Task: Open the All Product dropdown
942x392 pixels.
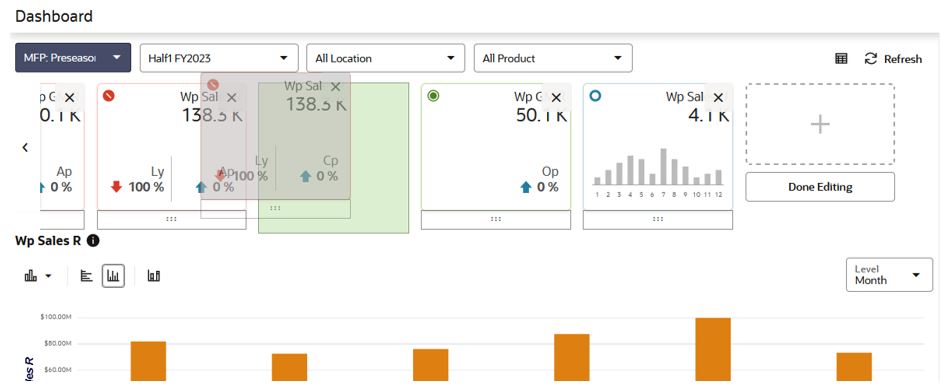Action: pyautogui.click(x=553, y=58)
